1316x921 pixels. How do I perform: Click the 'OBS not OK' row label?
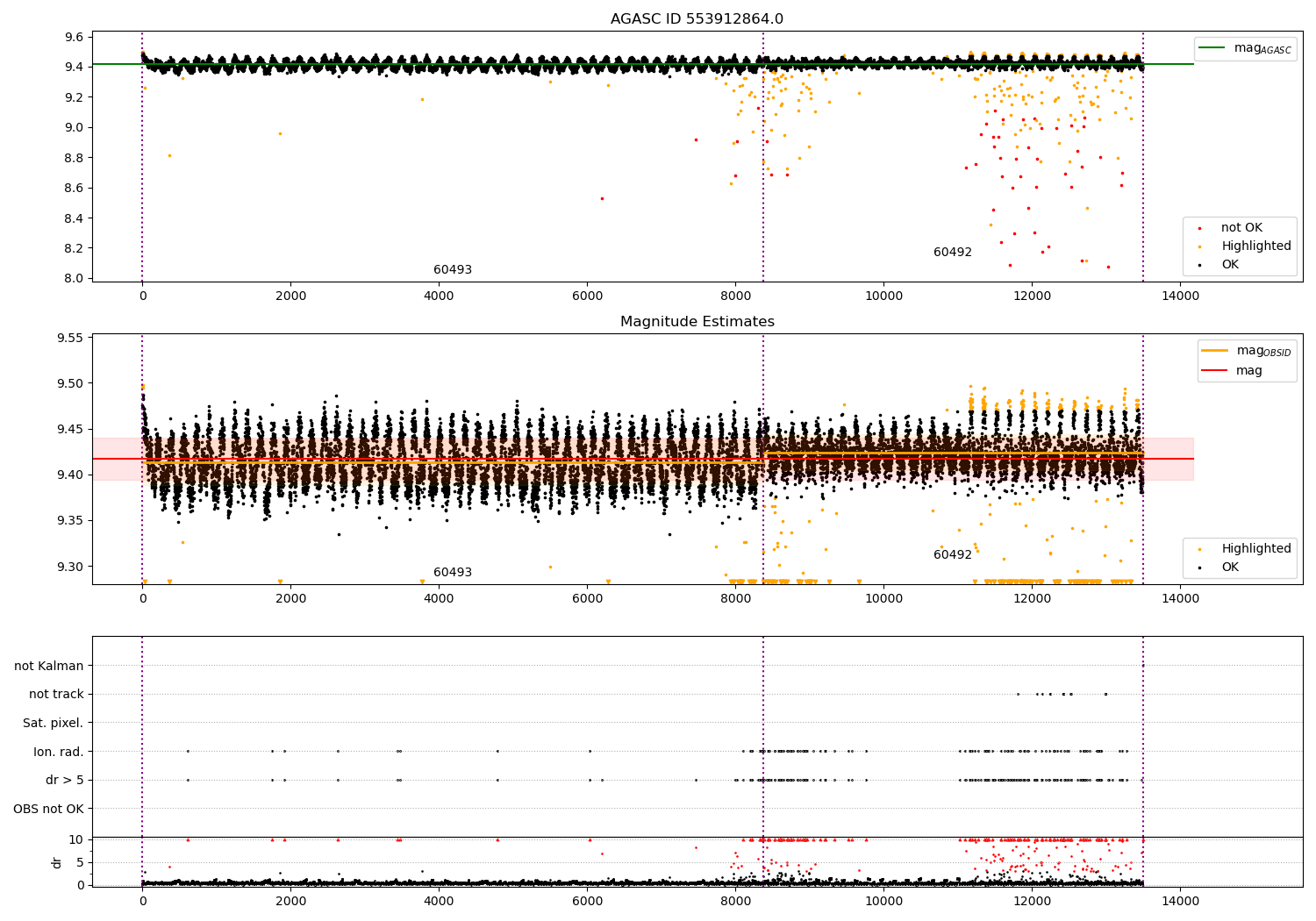49,810
